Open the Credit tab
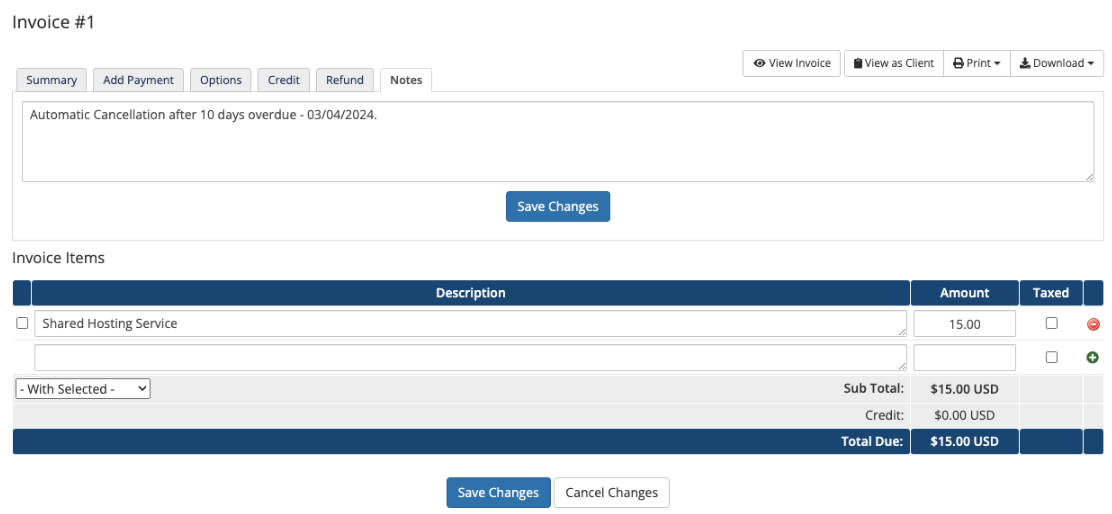 point(284,80)
